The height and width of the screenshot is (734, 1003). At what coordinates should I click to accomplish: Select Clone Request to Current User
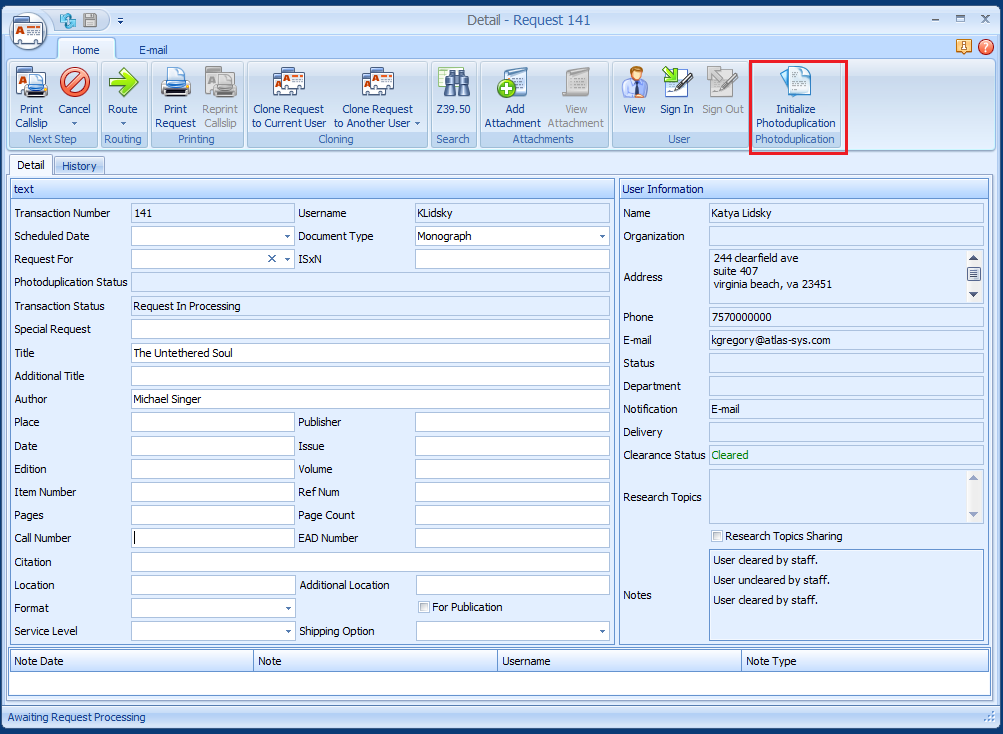(288, 95)
